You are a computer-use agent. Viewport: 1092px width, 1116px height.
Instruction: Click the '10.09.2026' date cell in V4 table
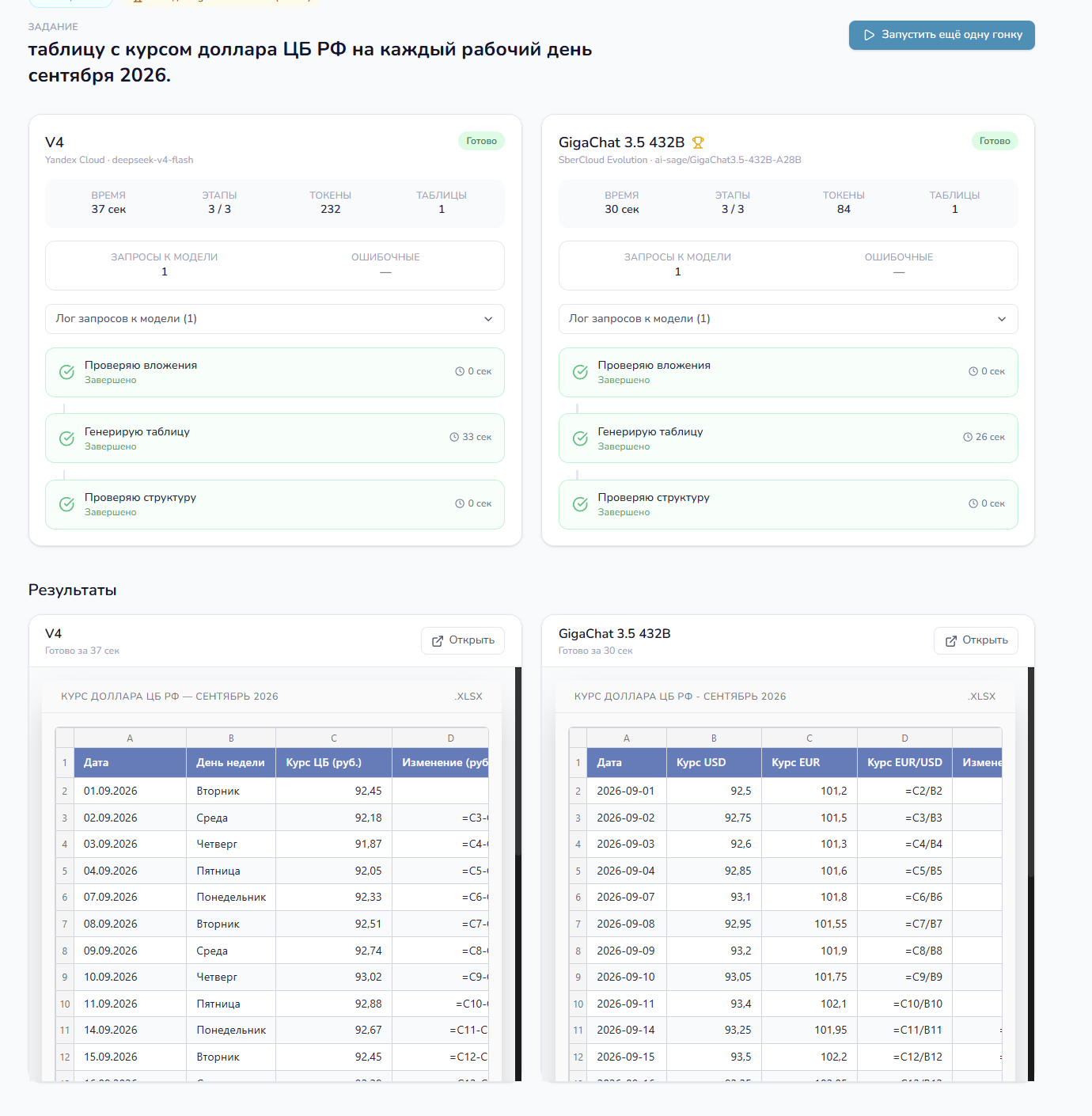(130, 977)
